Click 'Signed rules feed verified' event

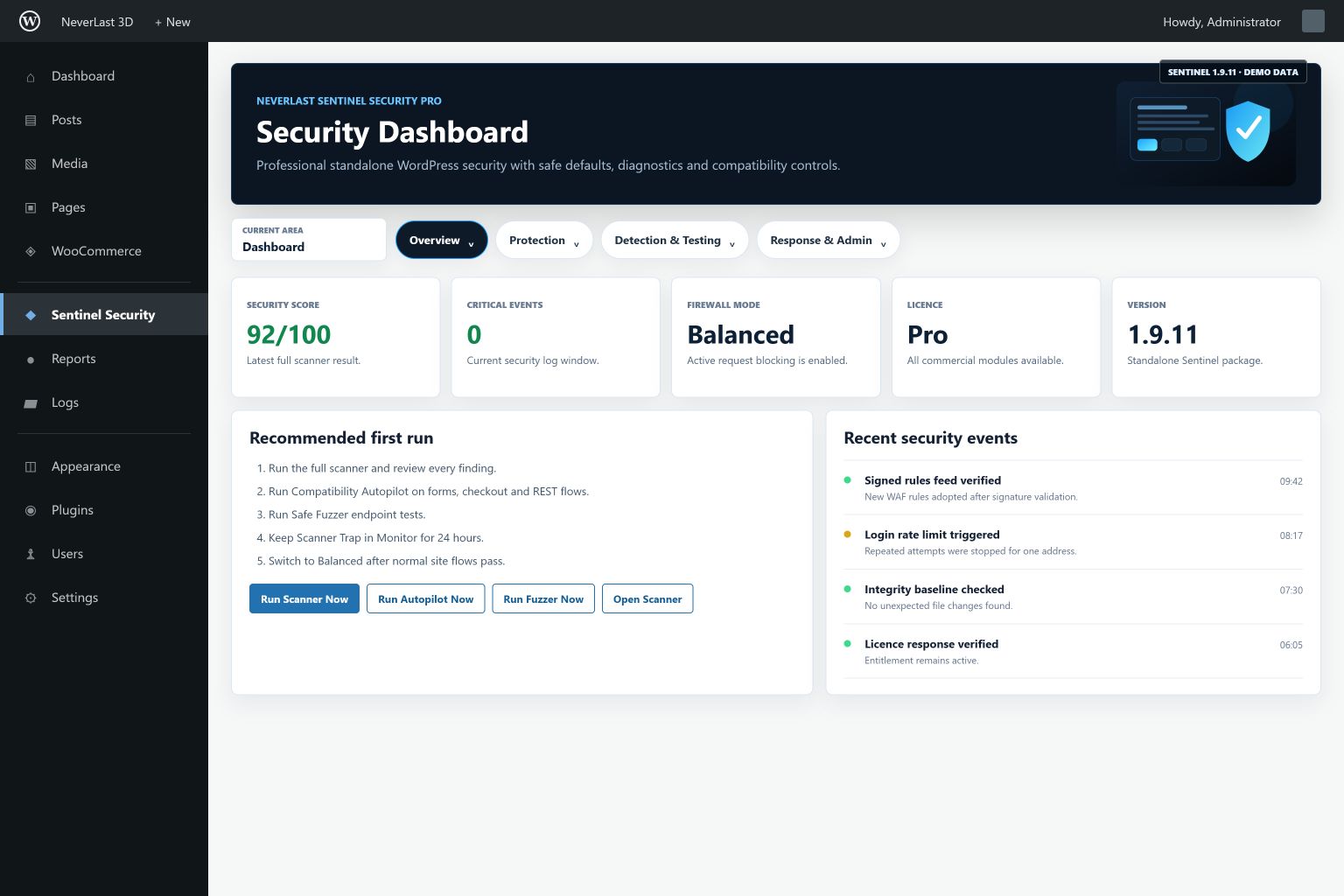pyautogui.click(x=933, y=480)
